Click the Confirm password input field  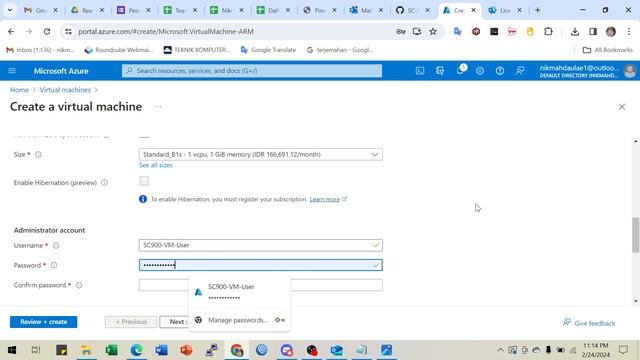click(x=261, y=285)
